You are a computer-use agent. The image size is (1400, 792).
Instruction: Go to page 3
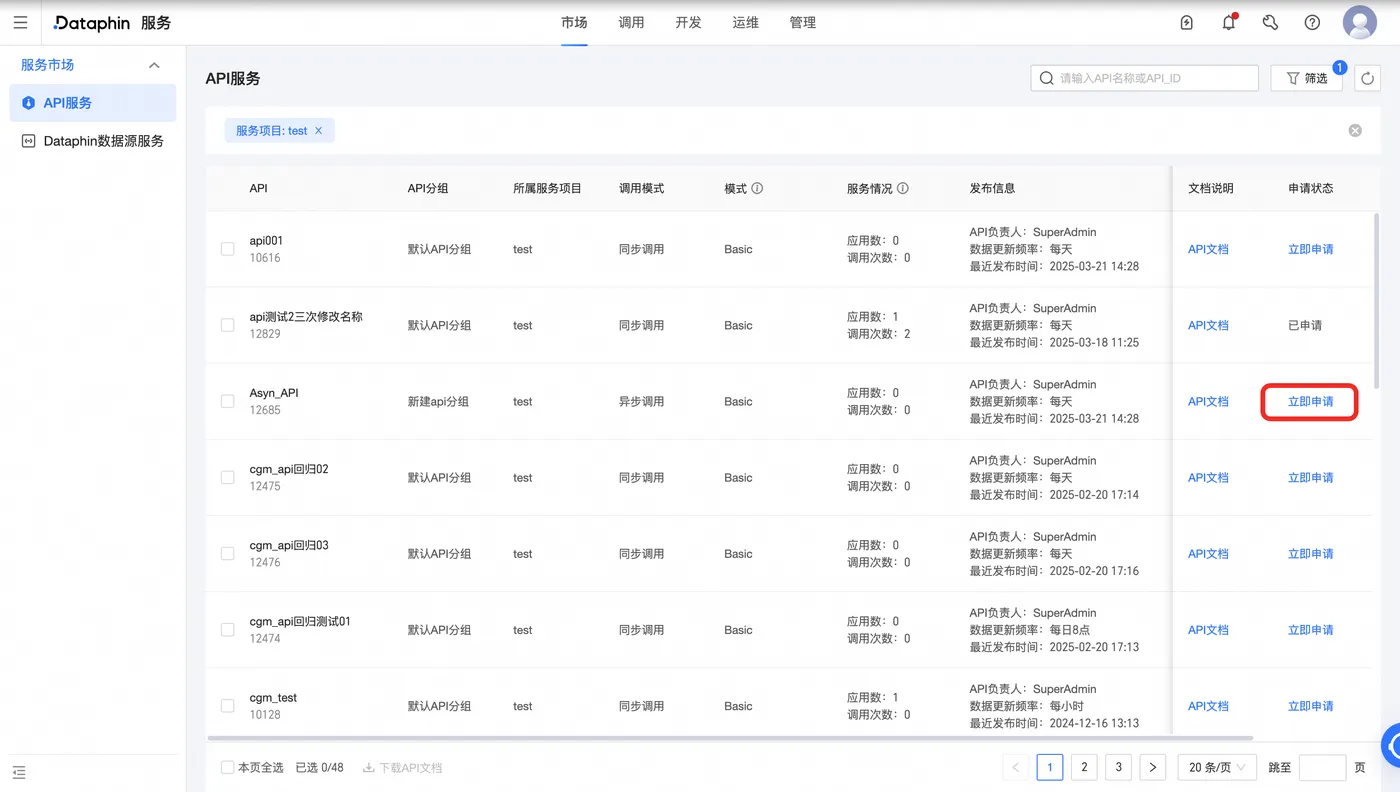(x=1119, y=767)
